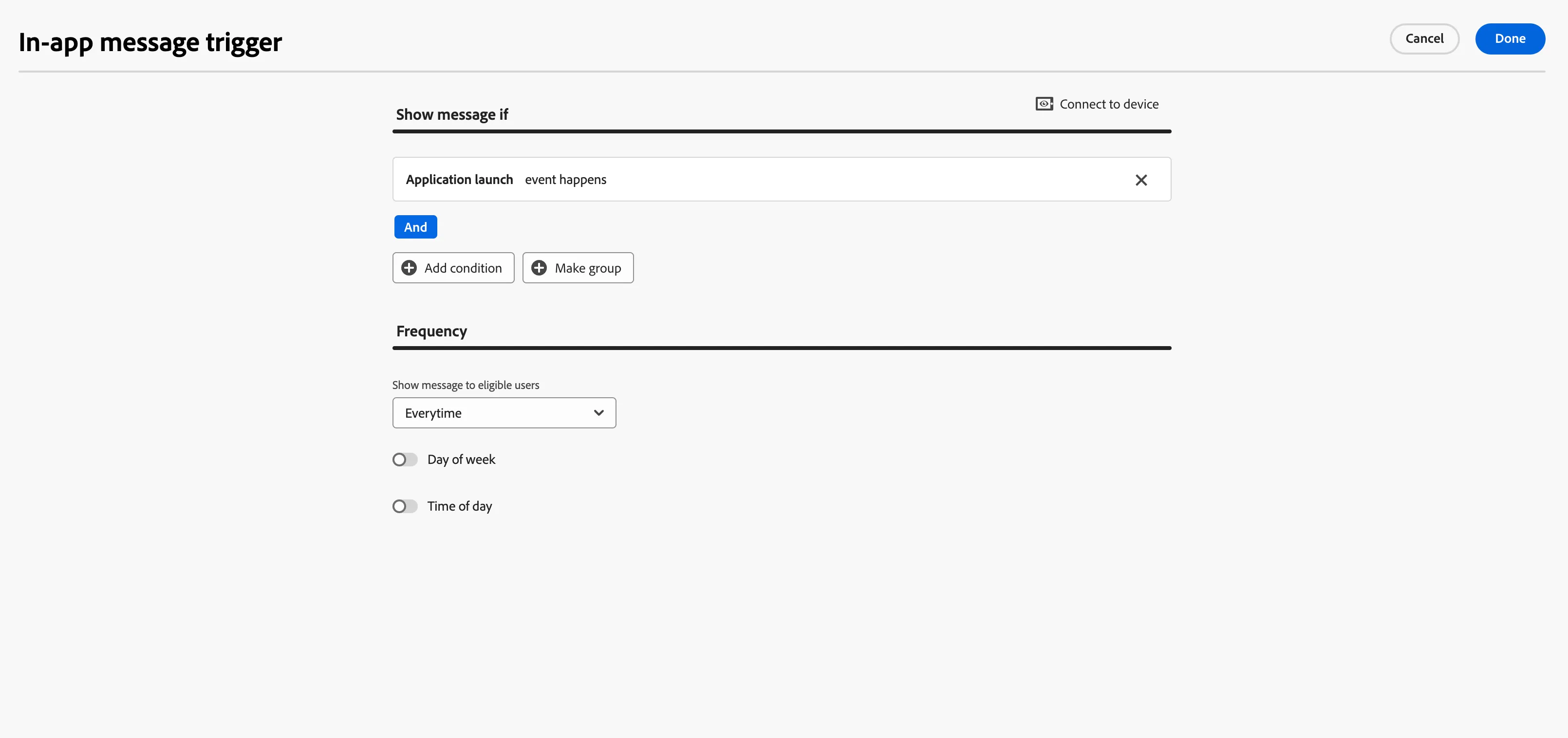Click the In-app message trigger title
Viewport: 1568px width, 738px height.
150,42
